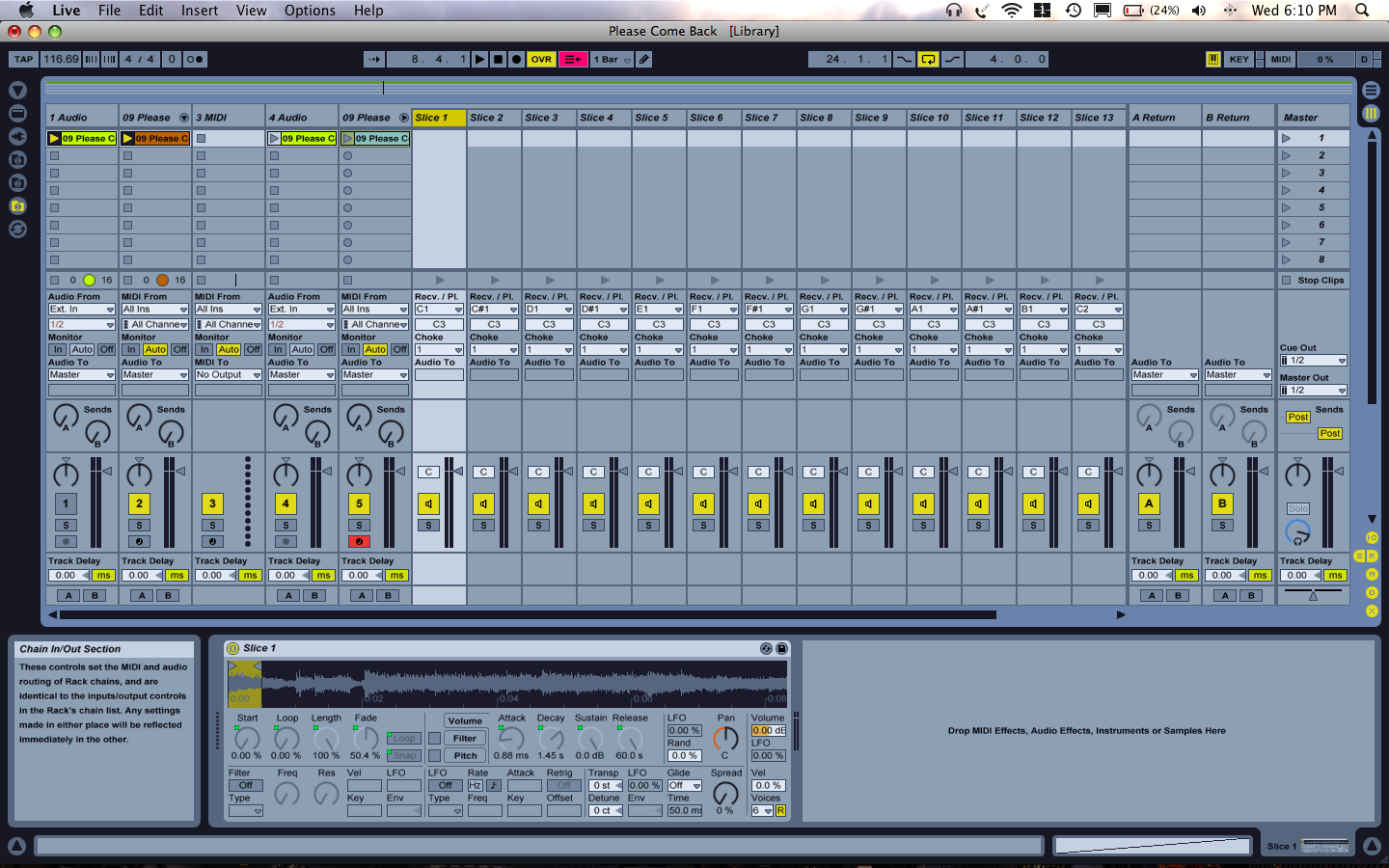
Task: Open the Edit menu
Action: (x=150, y=10)
